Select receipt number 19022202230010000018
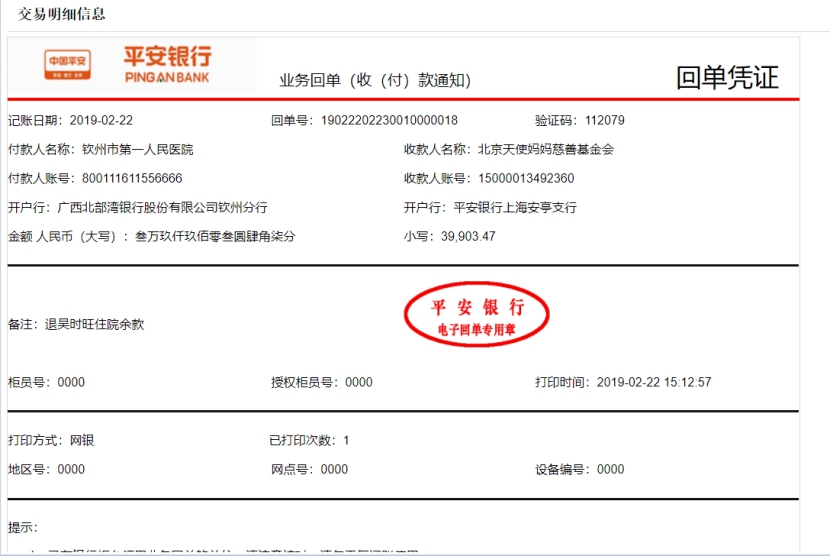This screenshot has height=556, width=831. coord(389,120)
